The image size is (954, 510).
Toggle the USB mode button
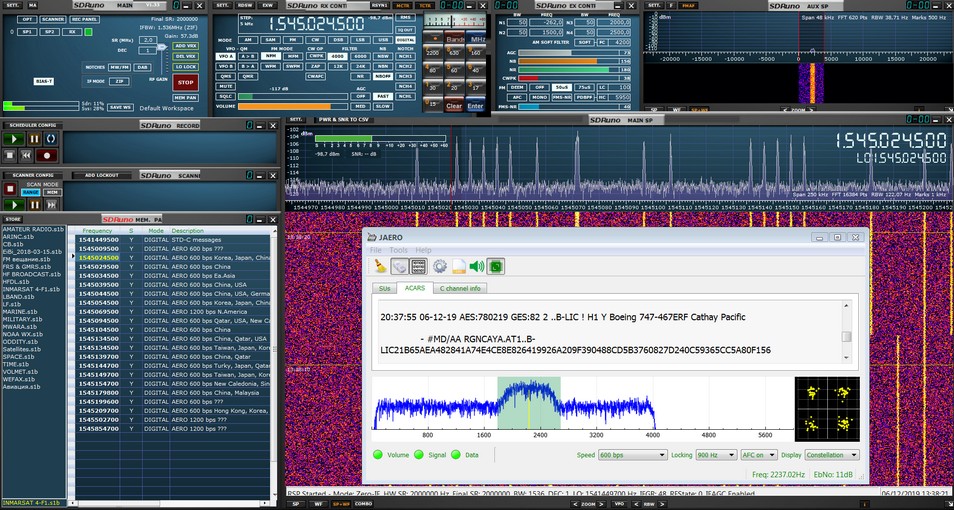383,40
